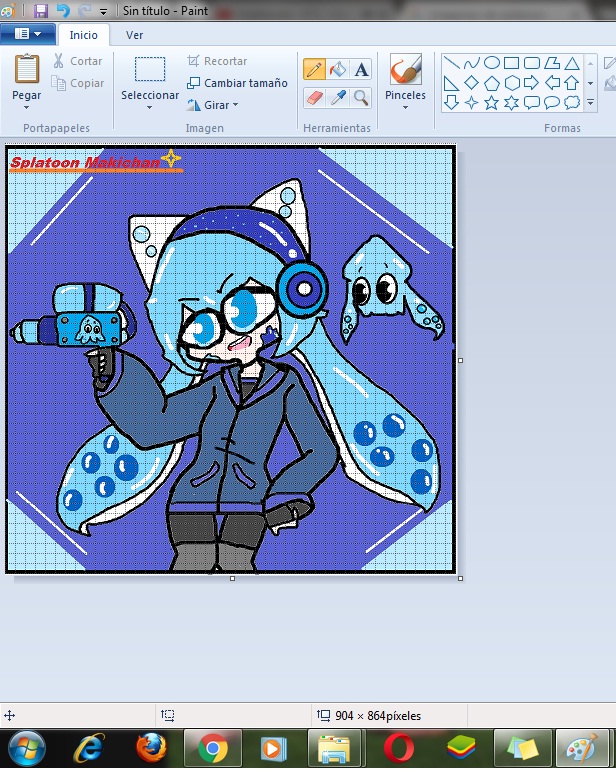Open the Pegar dropdown arrow
The width and height of the screenshot is (616, 778).
(x=27, y=108)
